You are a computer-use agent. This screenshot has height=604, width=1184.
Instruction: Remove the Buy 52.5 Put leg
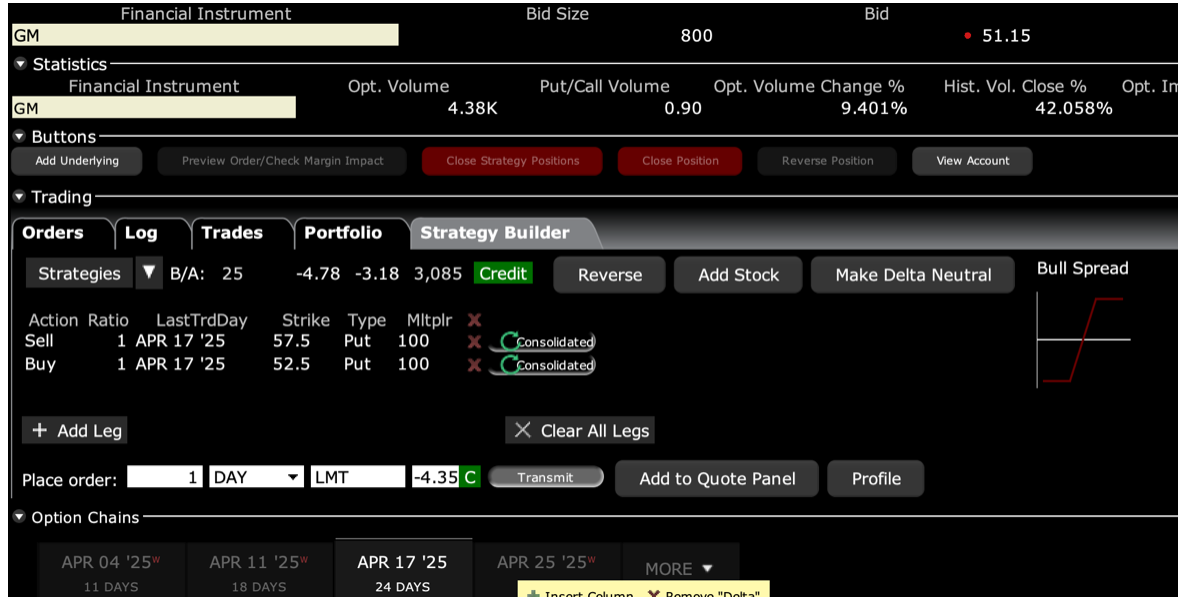[474, 365]
